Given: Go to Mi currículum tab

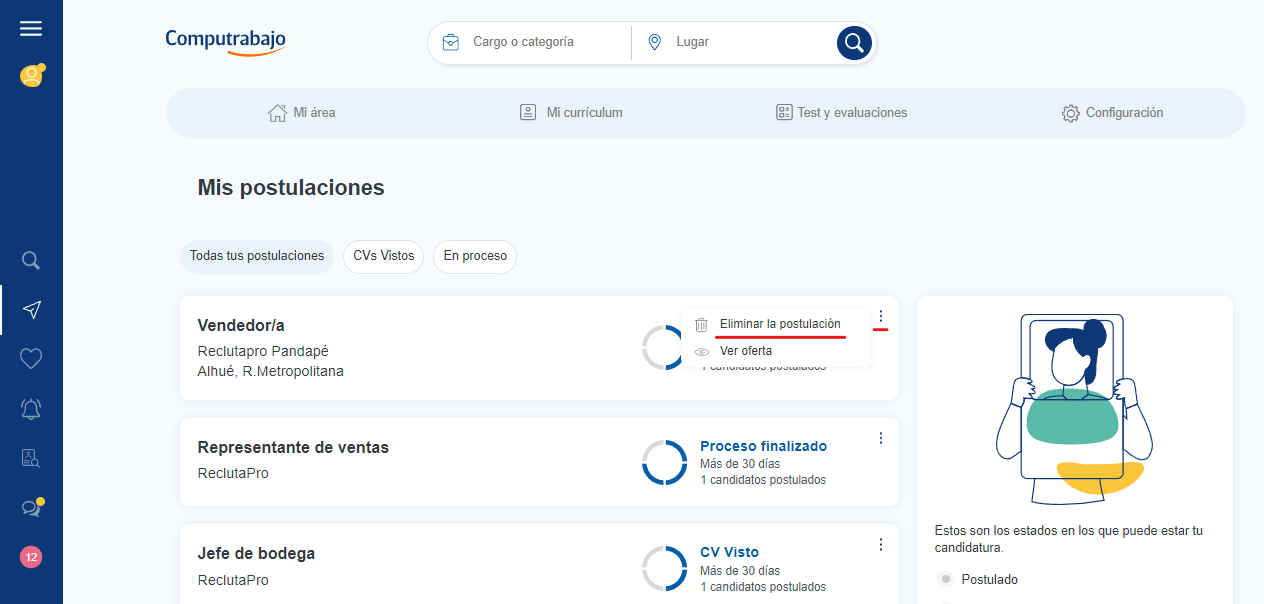Looking at the screenshot, I should (571, 113).
